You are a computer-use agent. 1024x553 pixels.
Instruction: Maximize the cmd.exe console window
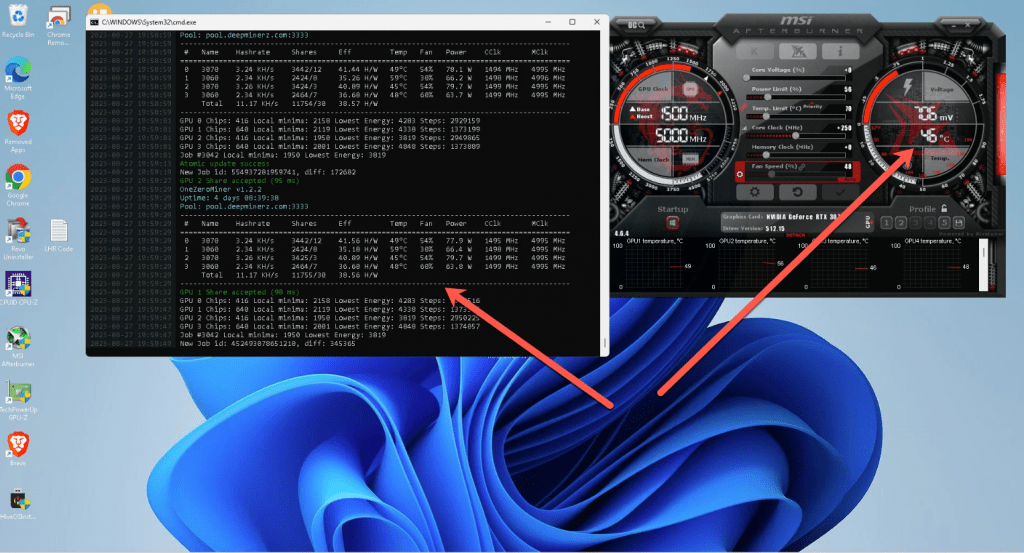572,21
